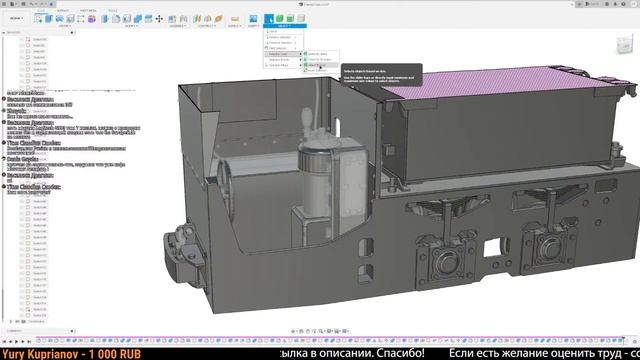The width and height of the screenshot is (640, 360).
Task: Click the Orbit navigation bar icon
Action: pyautogui.click(x=294, y=331)
